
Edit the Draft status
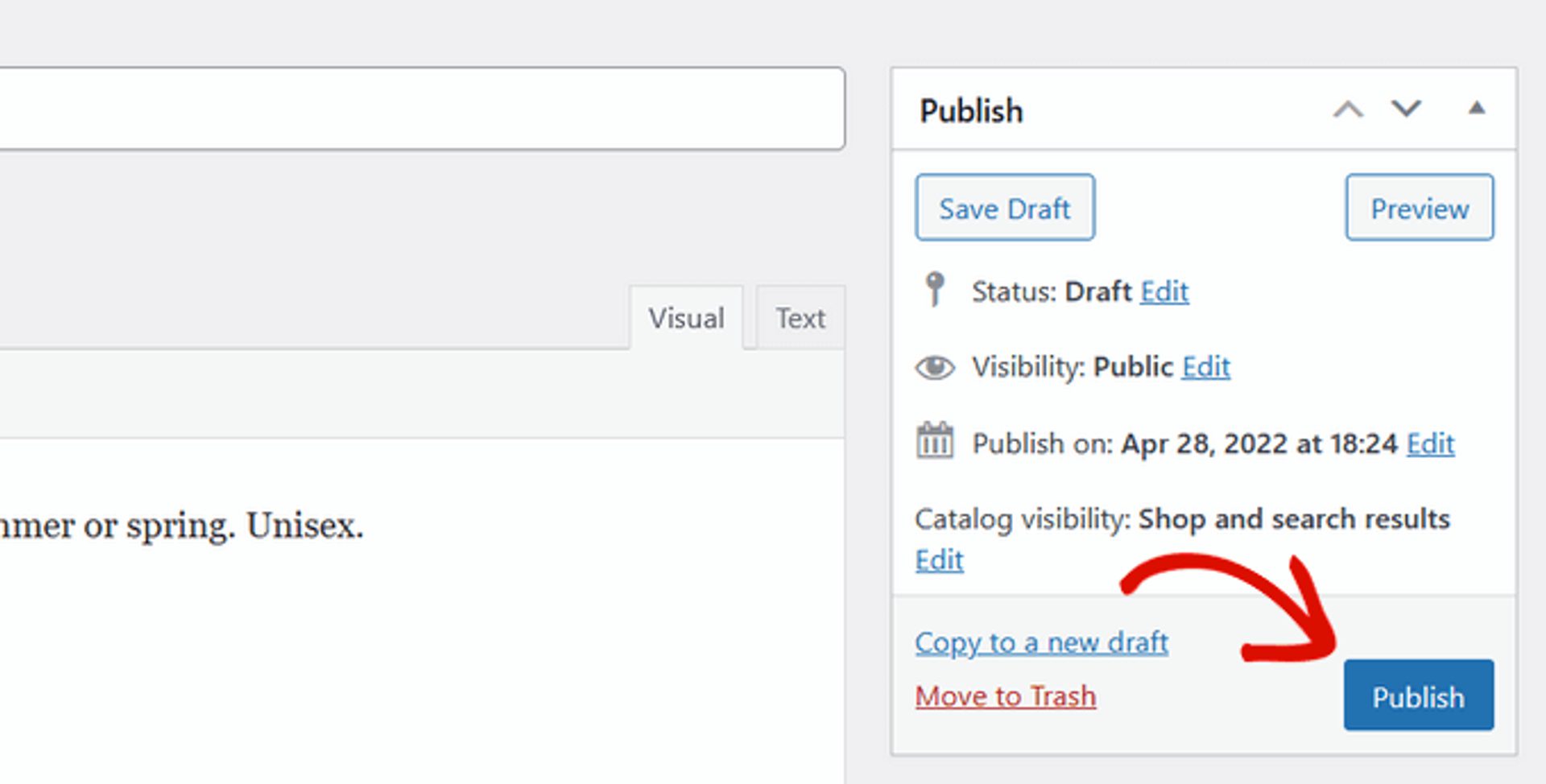1164,291
